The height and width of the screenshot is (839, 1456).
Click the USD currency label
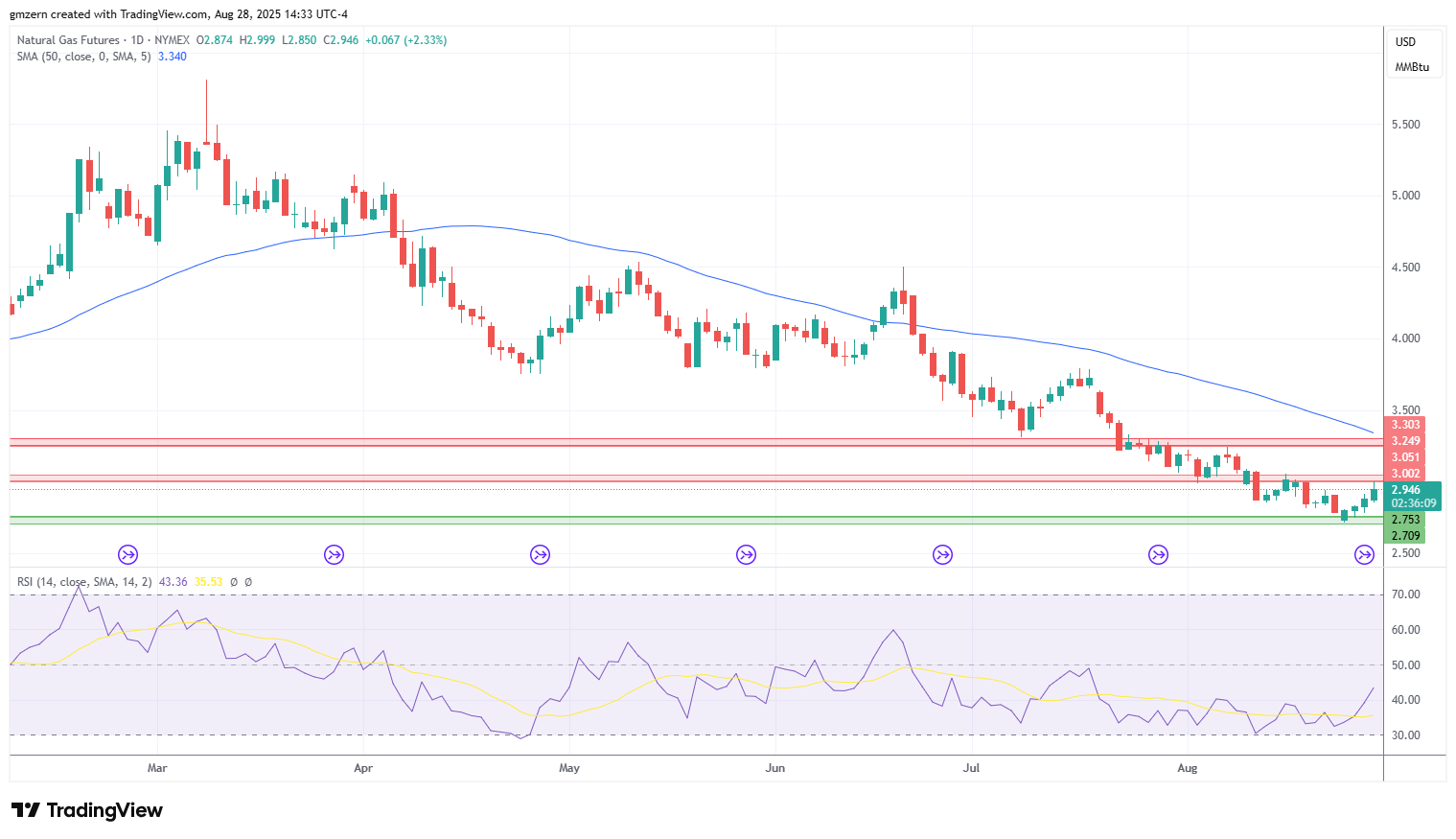[x=1405, y=42]
